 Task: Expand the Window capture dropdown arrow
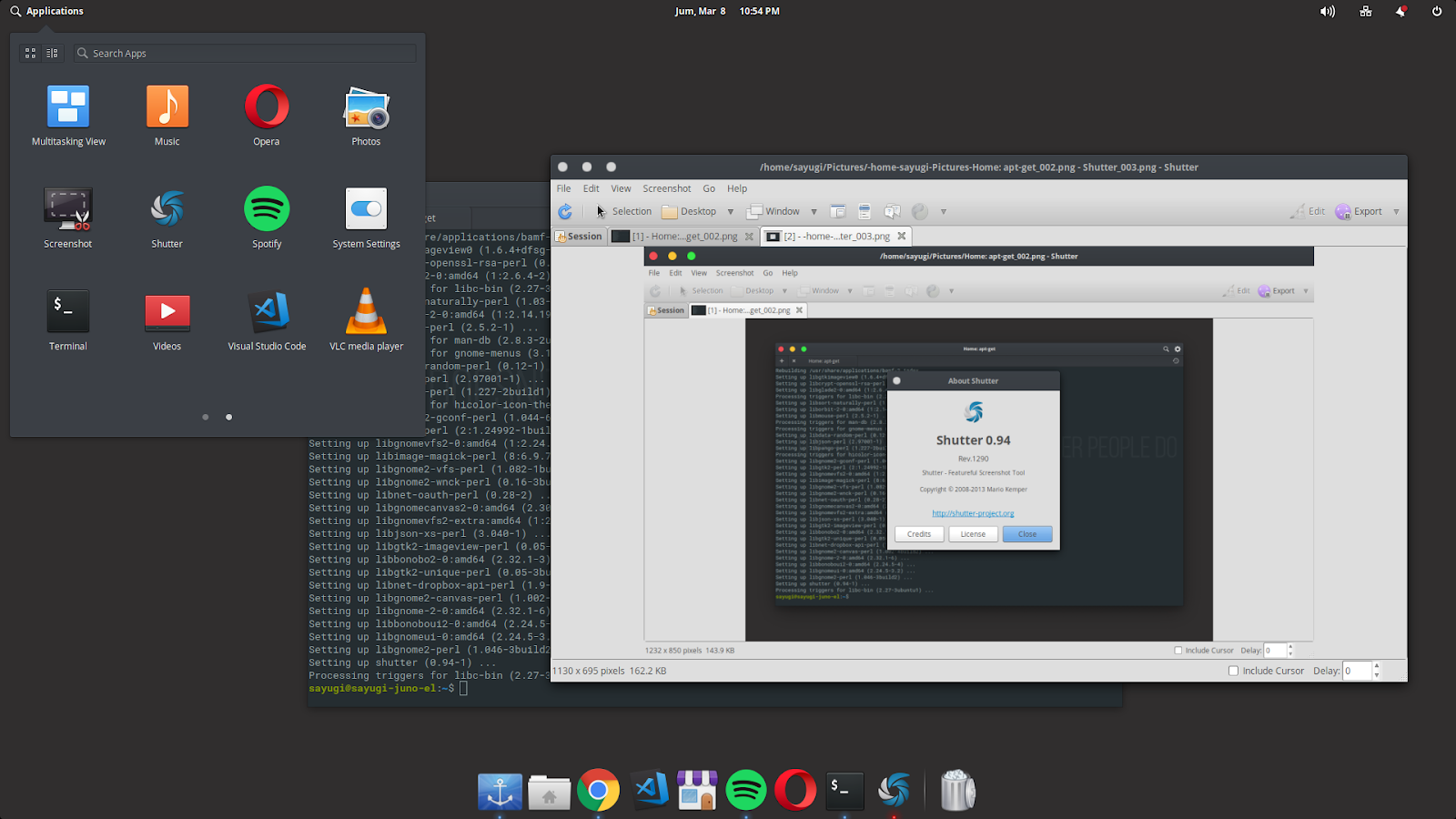coord(814,212)
